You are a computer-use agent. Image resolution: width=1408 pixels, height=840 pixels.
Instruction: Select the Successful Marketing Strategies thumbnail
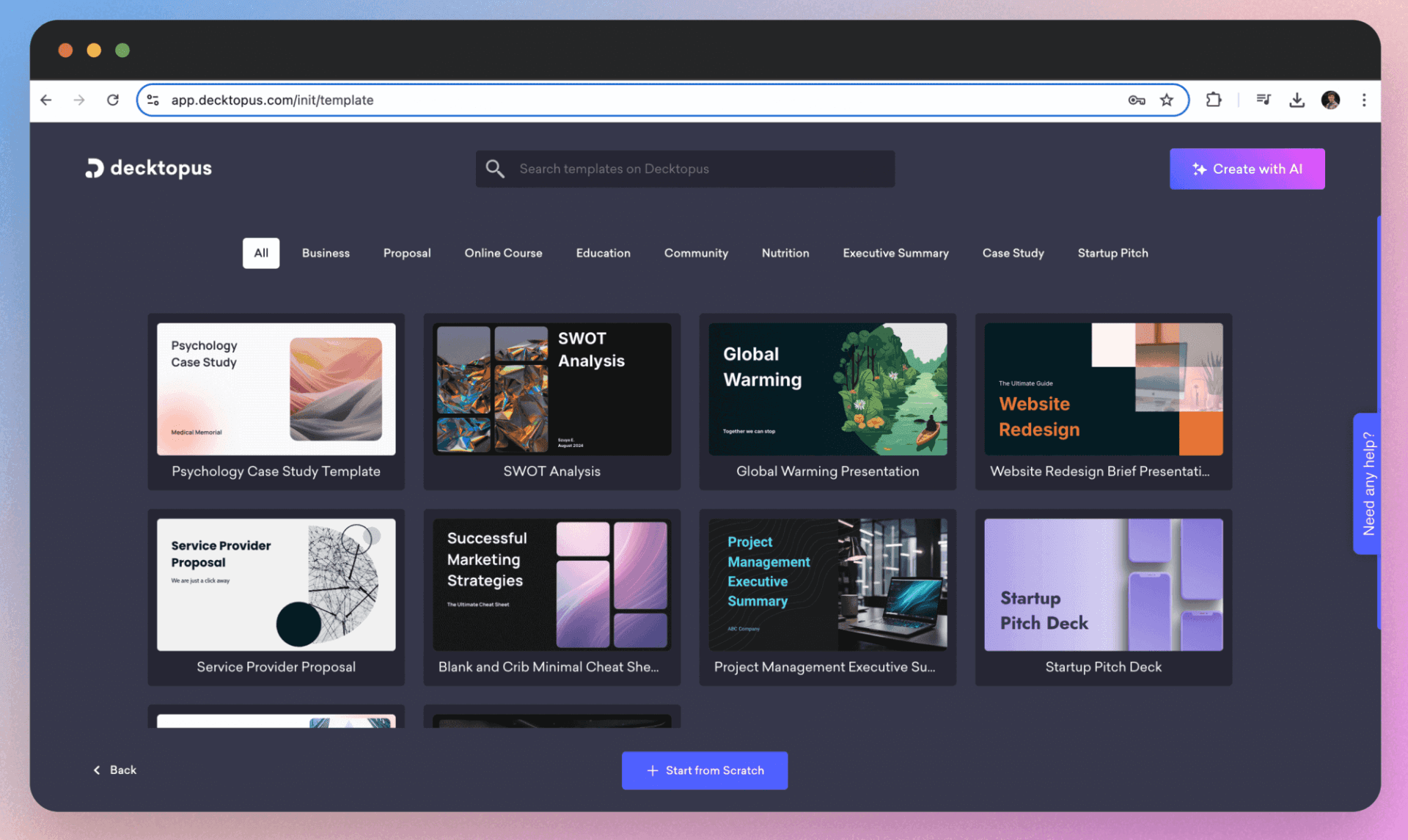click(x=551, y=585)
